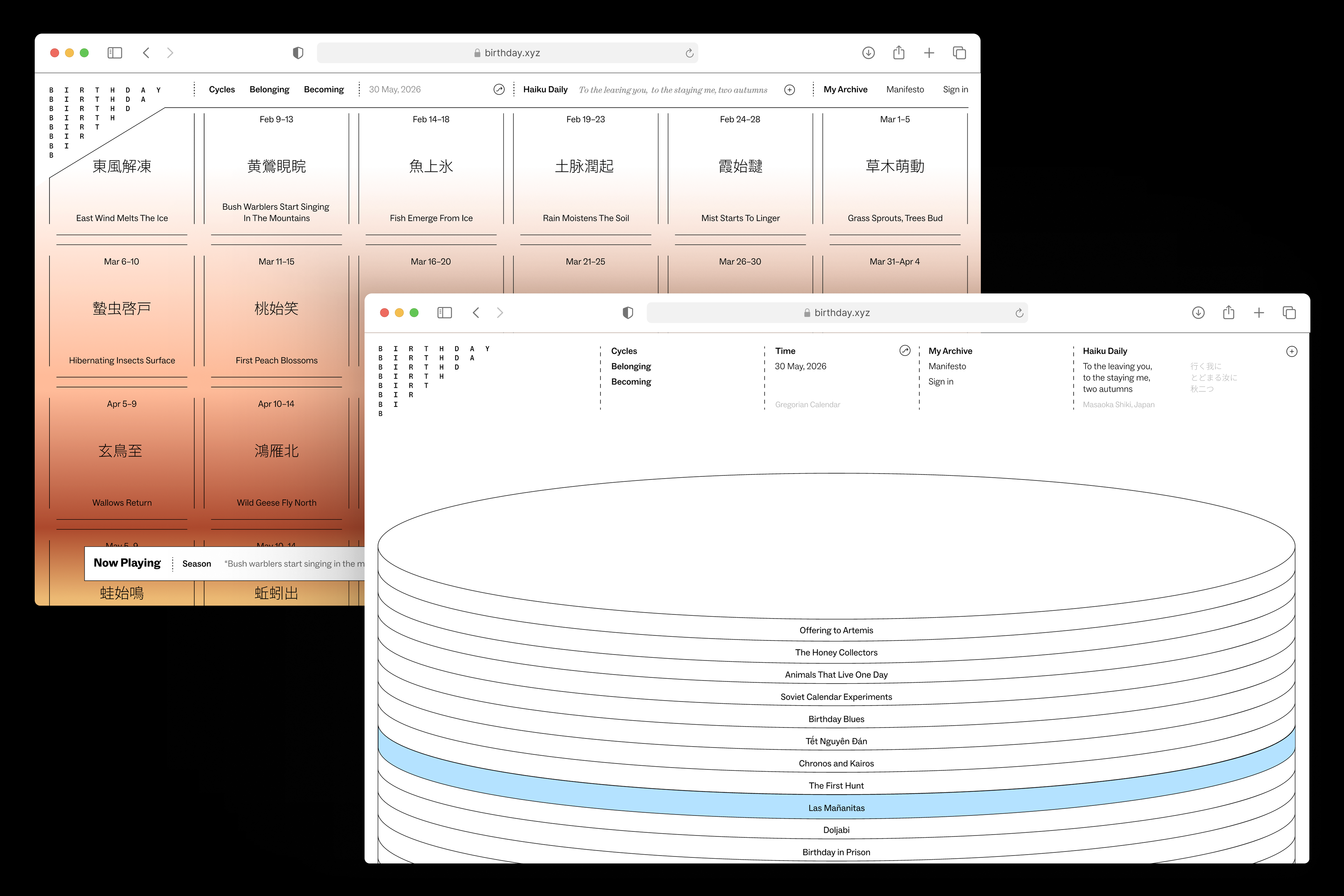
Task: Click Sign in in back window
Action: coord(955,89)
